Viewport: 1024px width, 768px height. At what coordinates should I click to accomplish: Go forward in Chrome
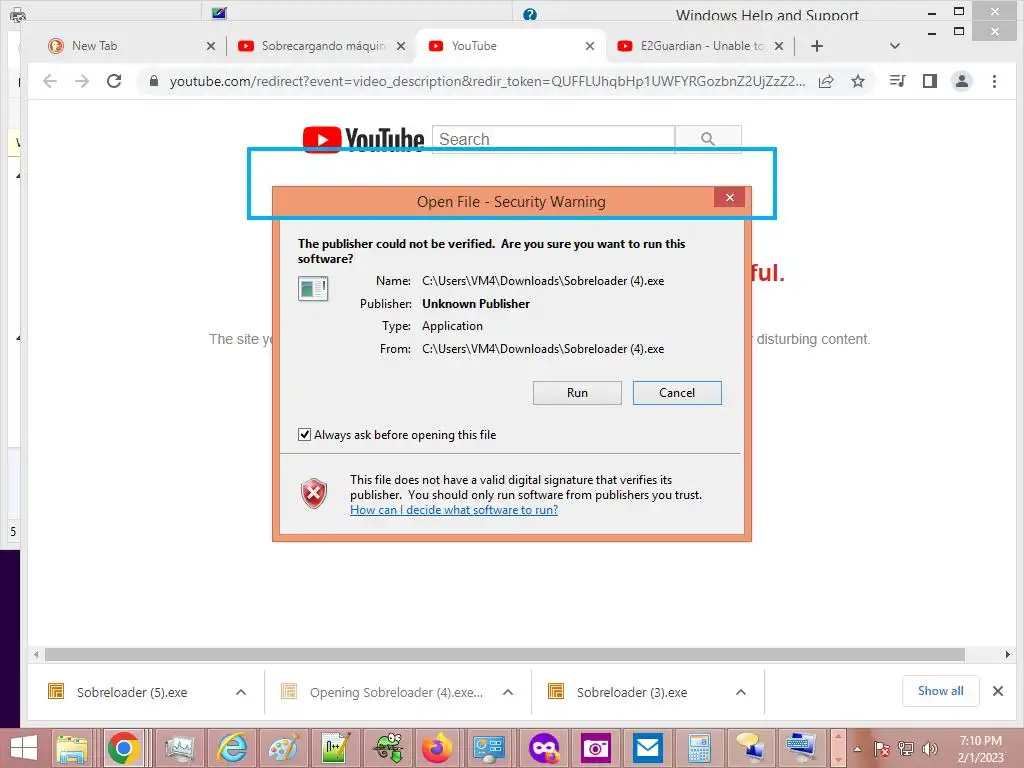point(82,81)
